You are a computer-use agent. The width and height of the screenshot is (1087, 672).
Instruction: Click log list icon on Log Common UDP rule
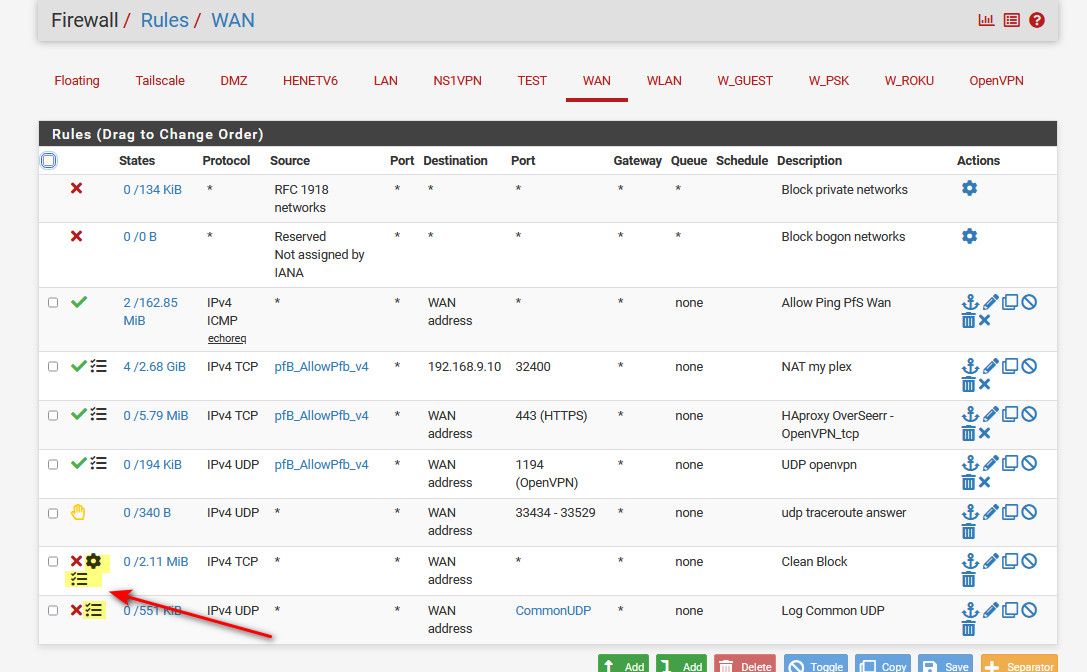(94, 610)
